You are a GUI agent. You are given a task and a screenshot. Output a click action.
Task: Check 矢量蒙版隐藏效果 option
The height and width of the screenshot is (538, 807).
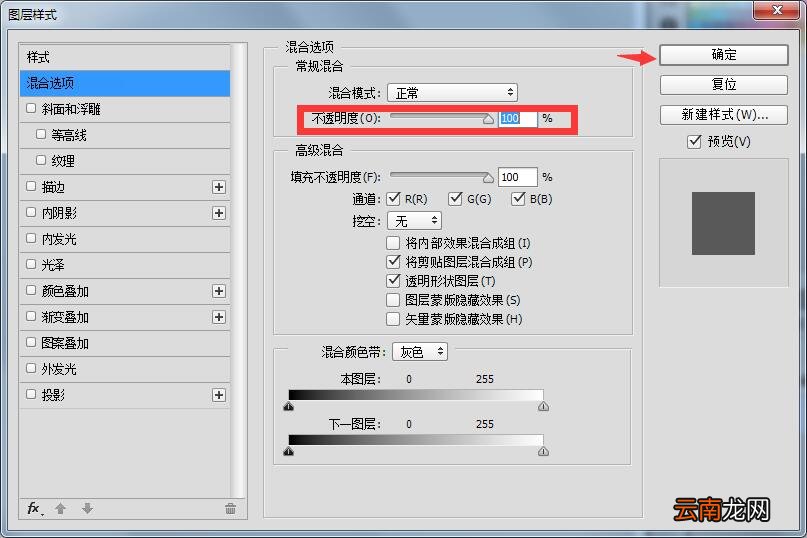393,319
